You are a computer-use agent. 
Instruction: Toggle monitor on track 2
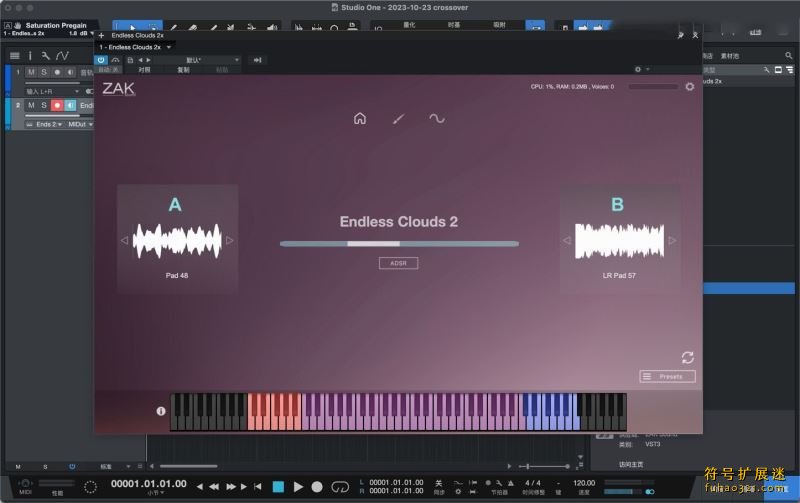70,105
